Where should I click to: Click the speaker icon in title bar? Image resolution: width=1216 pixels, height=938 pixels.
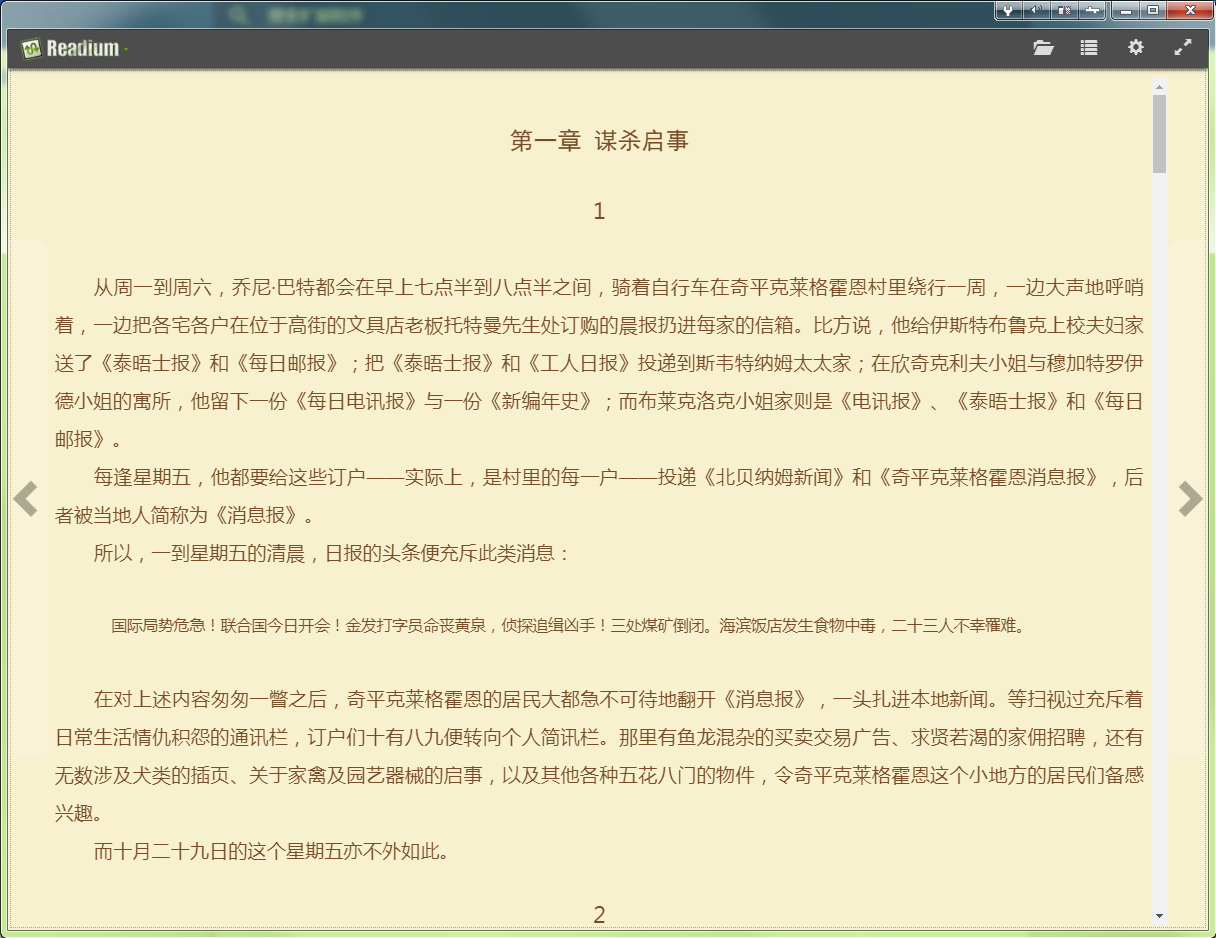(x=1036, y=10)
